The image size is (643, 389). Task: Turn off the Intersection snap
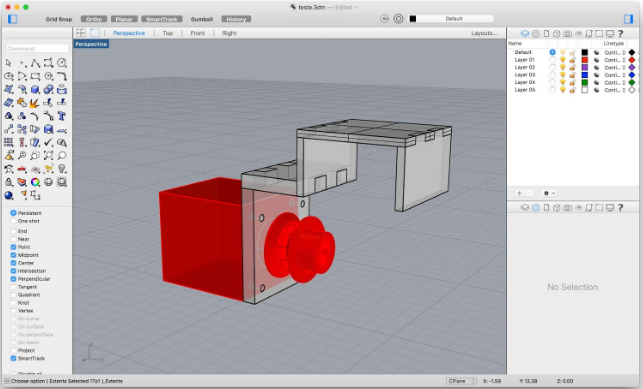point(13,271)
